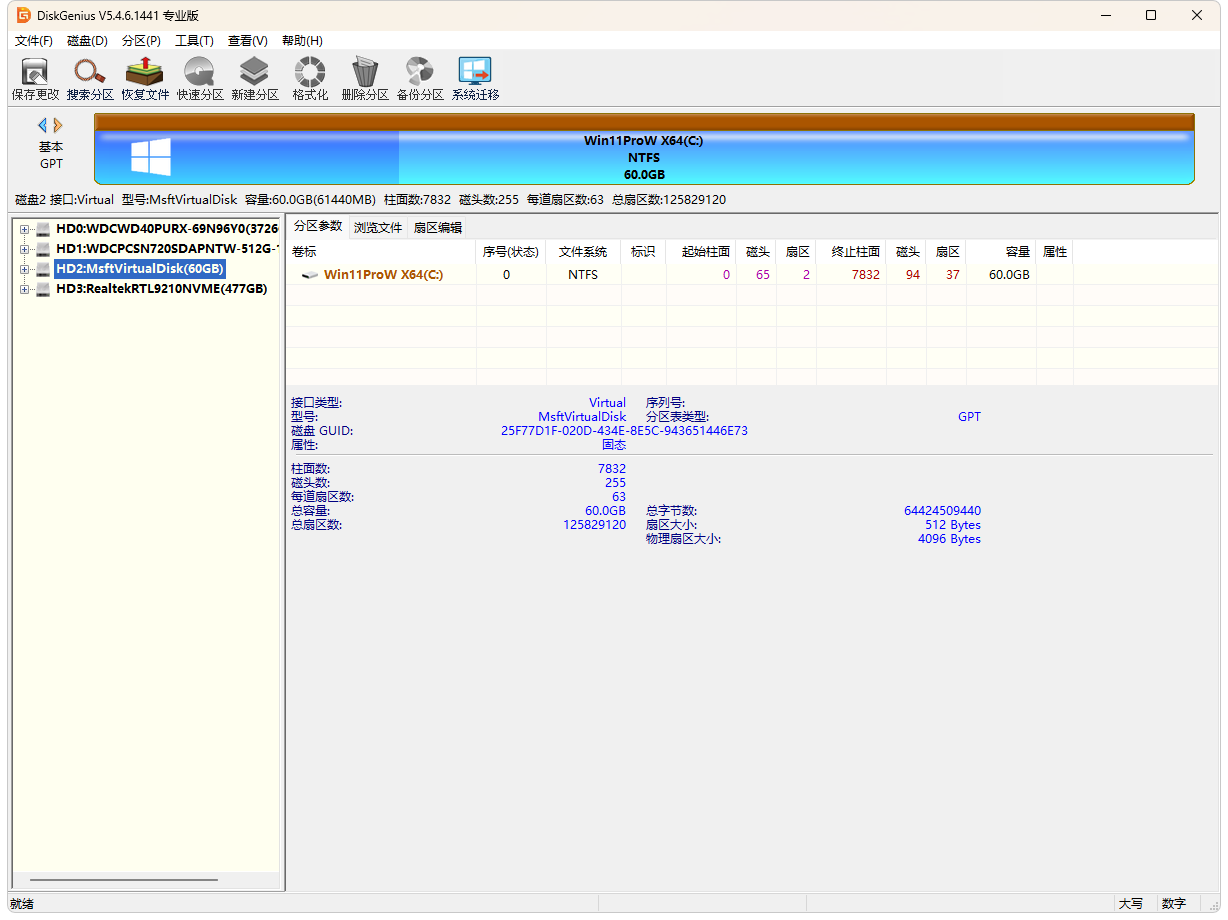This screenshot has height=920, width=1228.
Task: Click the 容量 column header
Action: (1001, 252)
